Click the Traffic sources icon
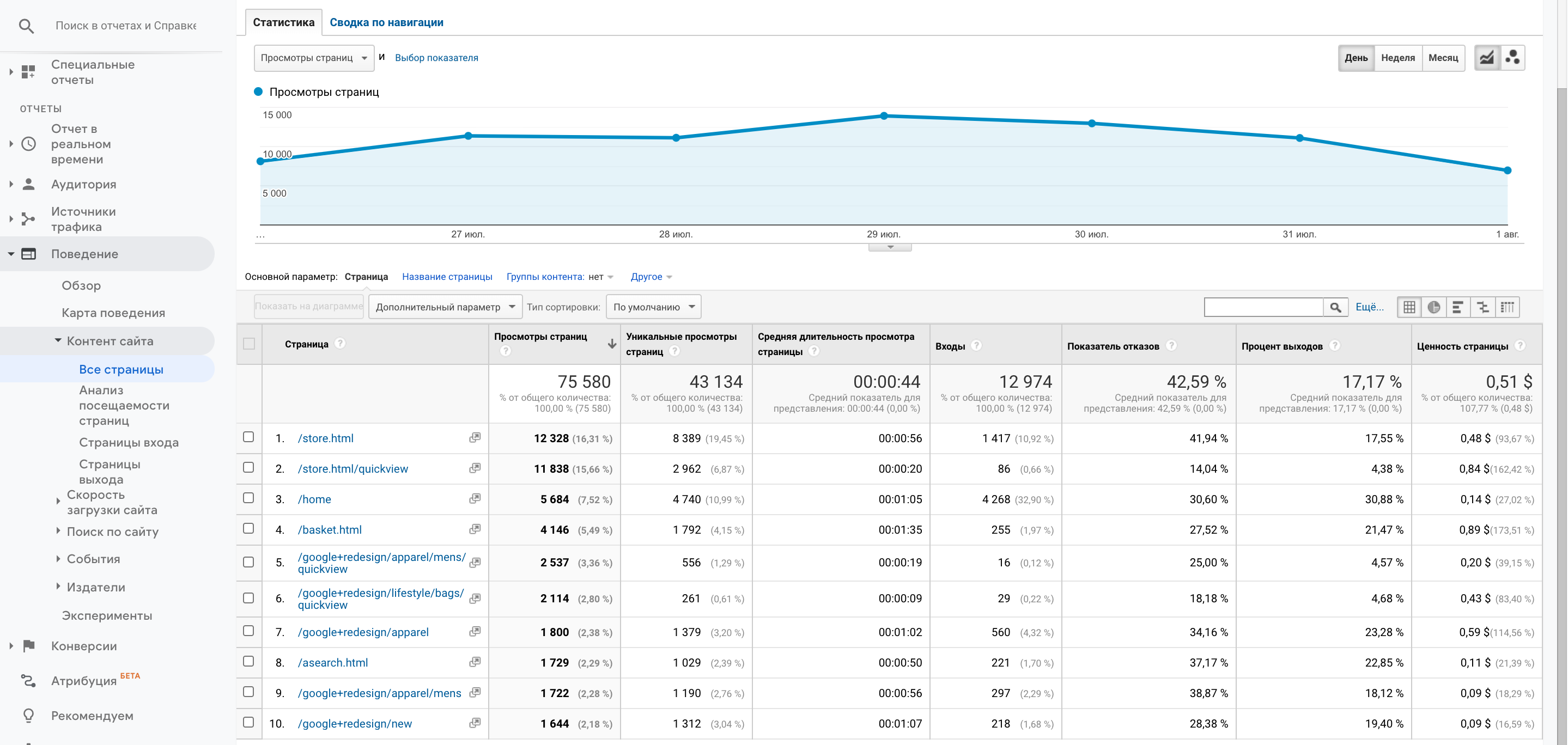The height and width of the screenshot is (745, 1568). [x=28, y=219]
